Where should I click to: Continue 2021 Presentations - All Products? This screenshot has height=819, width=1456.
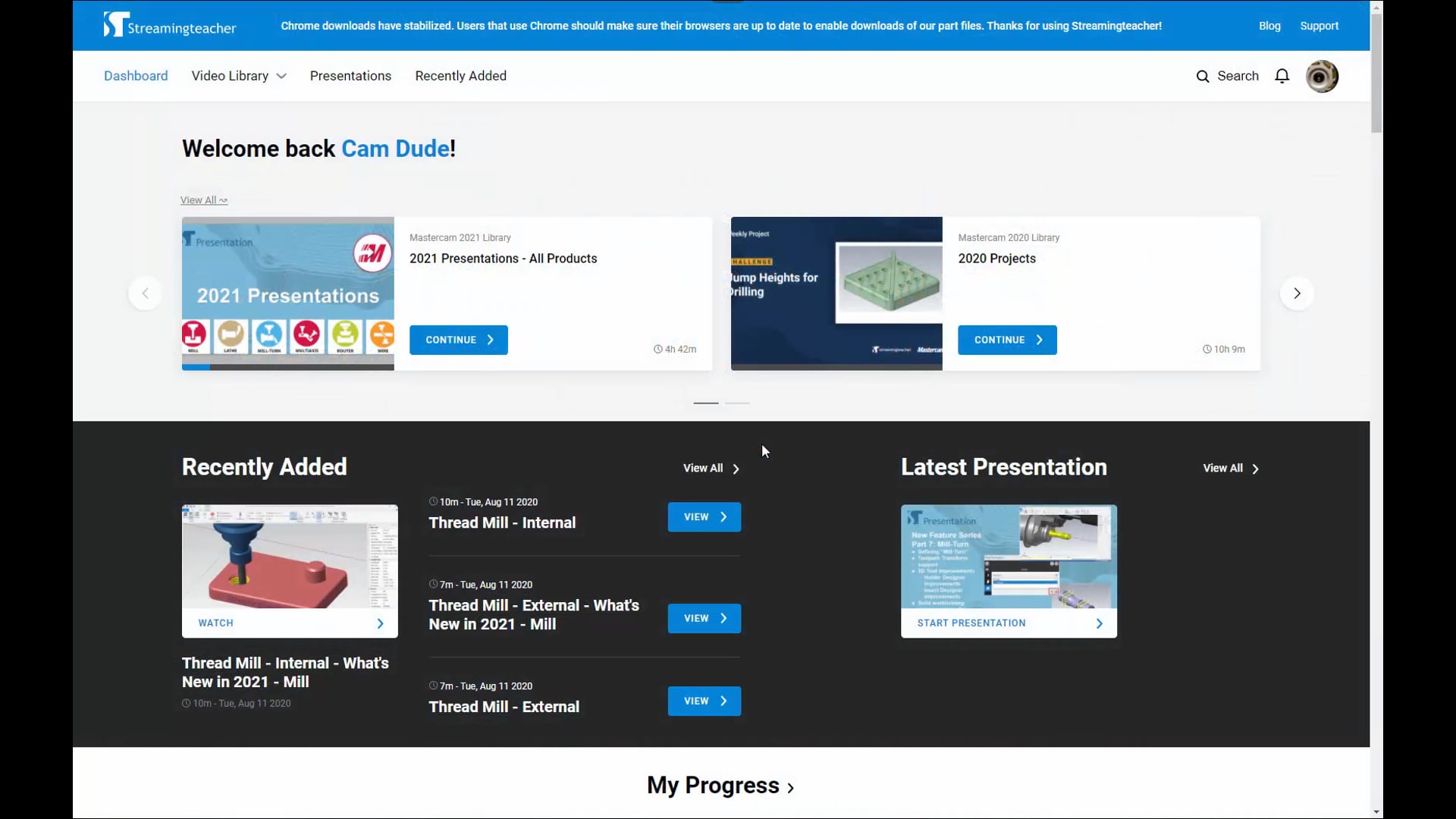[x=459, y=340]
